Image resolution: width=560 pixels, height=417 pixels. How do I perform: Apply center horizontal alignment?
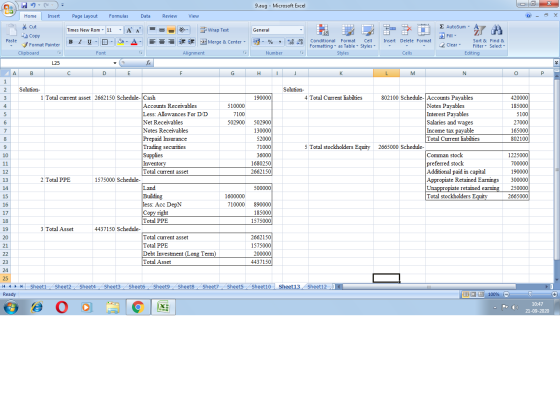point(162,42)
